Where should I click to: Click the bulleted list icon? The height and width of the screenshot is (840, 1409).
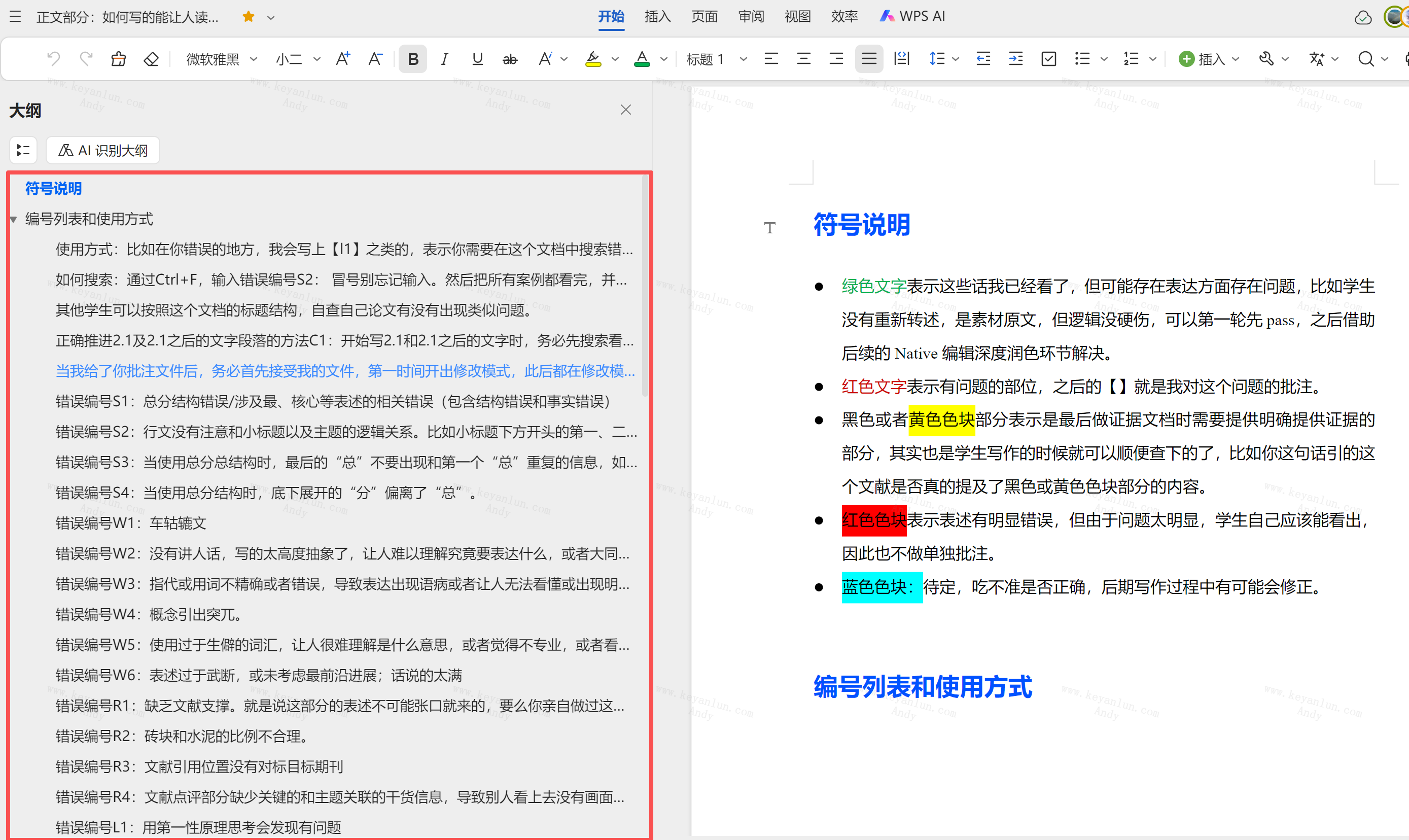pos(1082,59)
